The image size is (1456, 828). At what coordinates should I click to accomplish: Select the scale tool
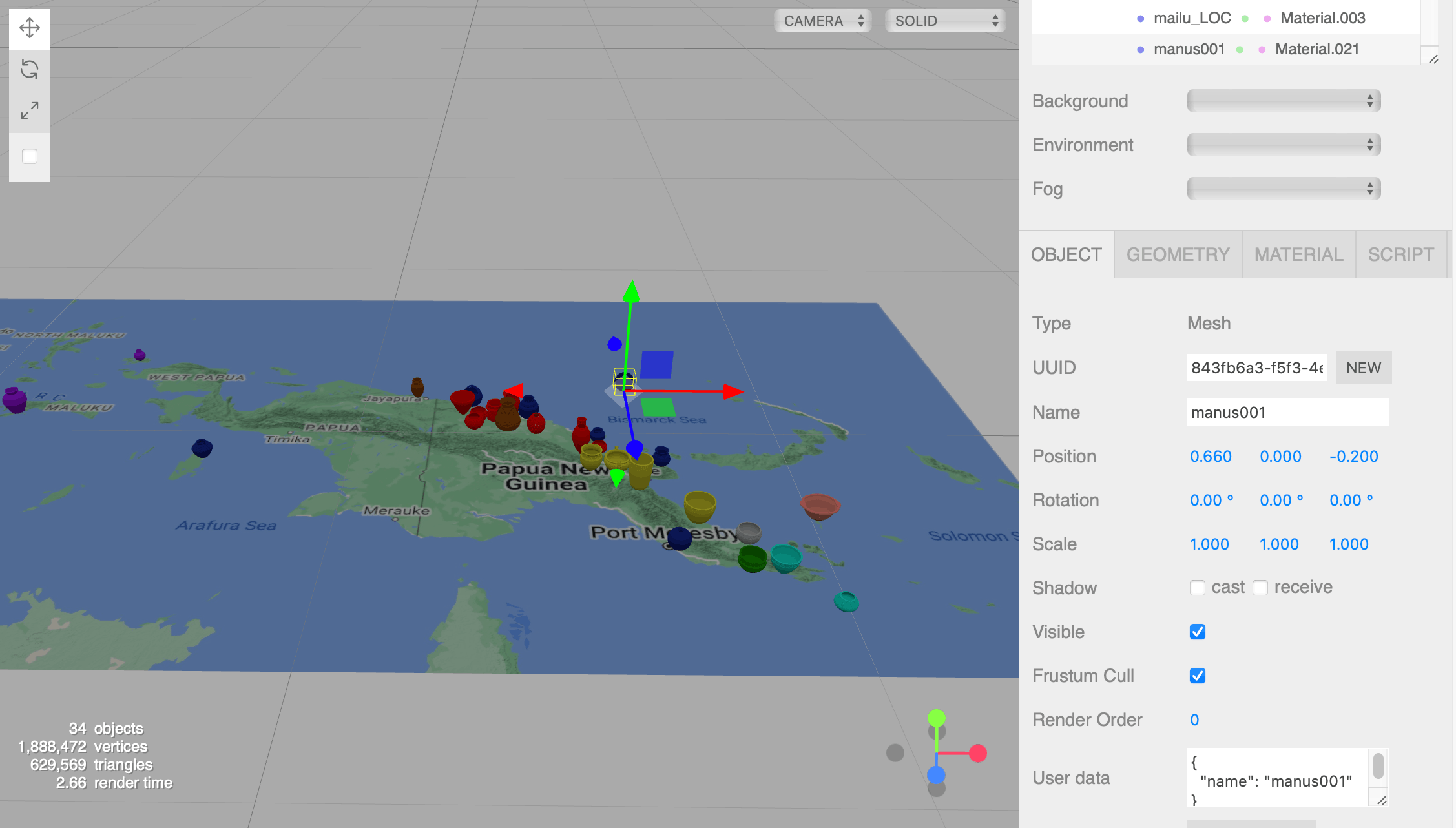(30, 110)
